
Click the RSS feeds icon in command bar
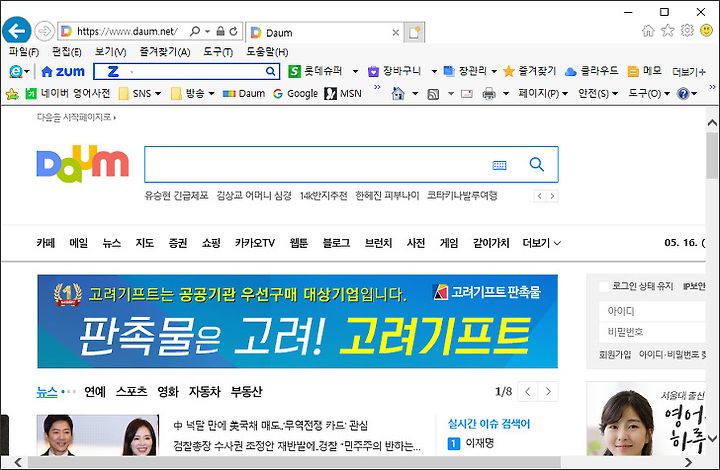(433, 94)
